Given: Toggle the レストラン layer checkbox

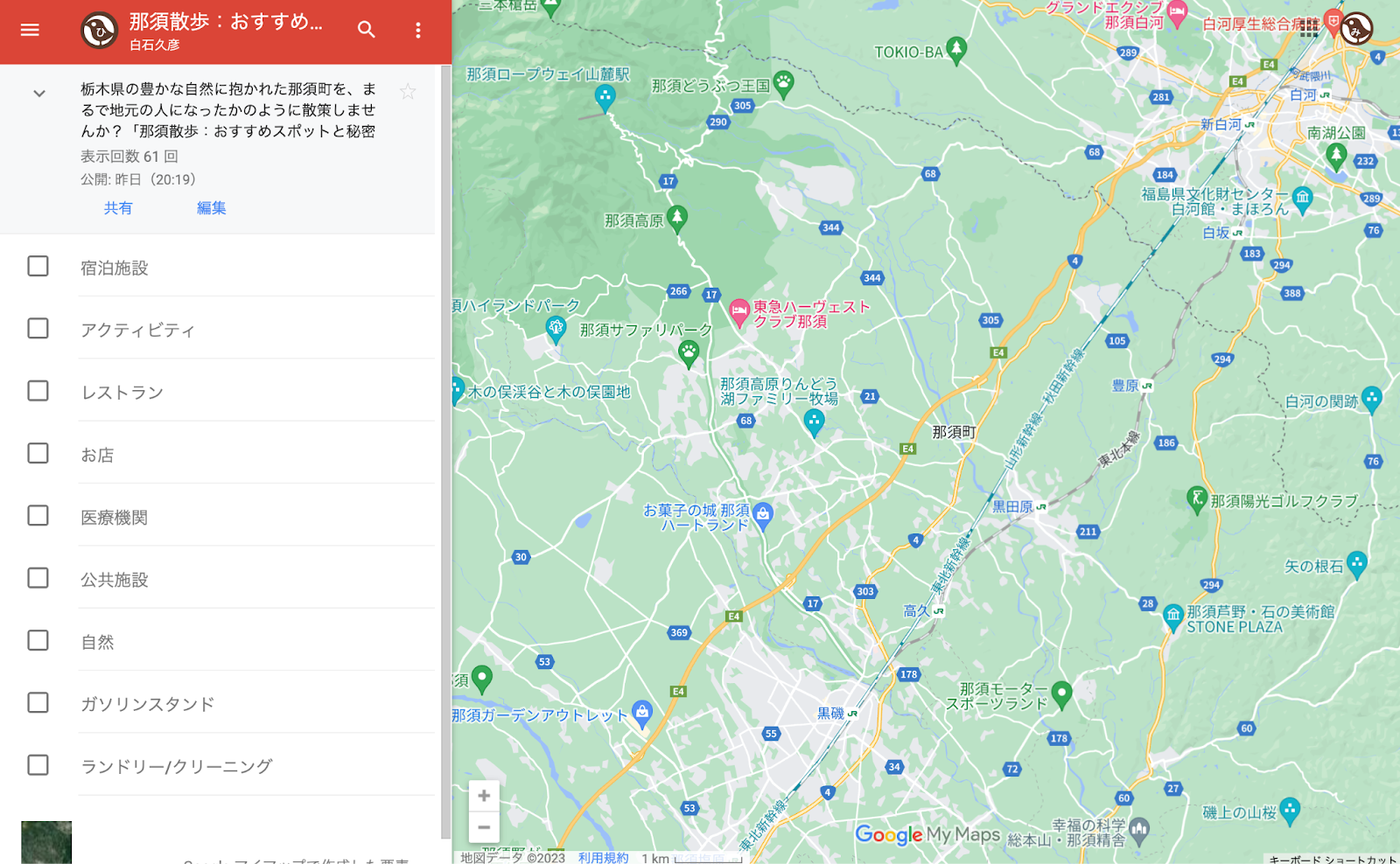Looking at the screenshot, I should coord(38,391).
